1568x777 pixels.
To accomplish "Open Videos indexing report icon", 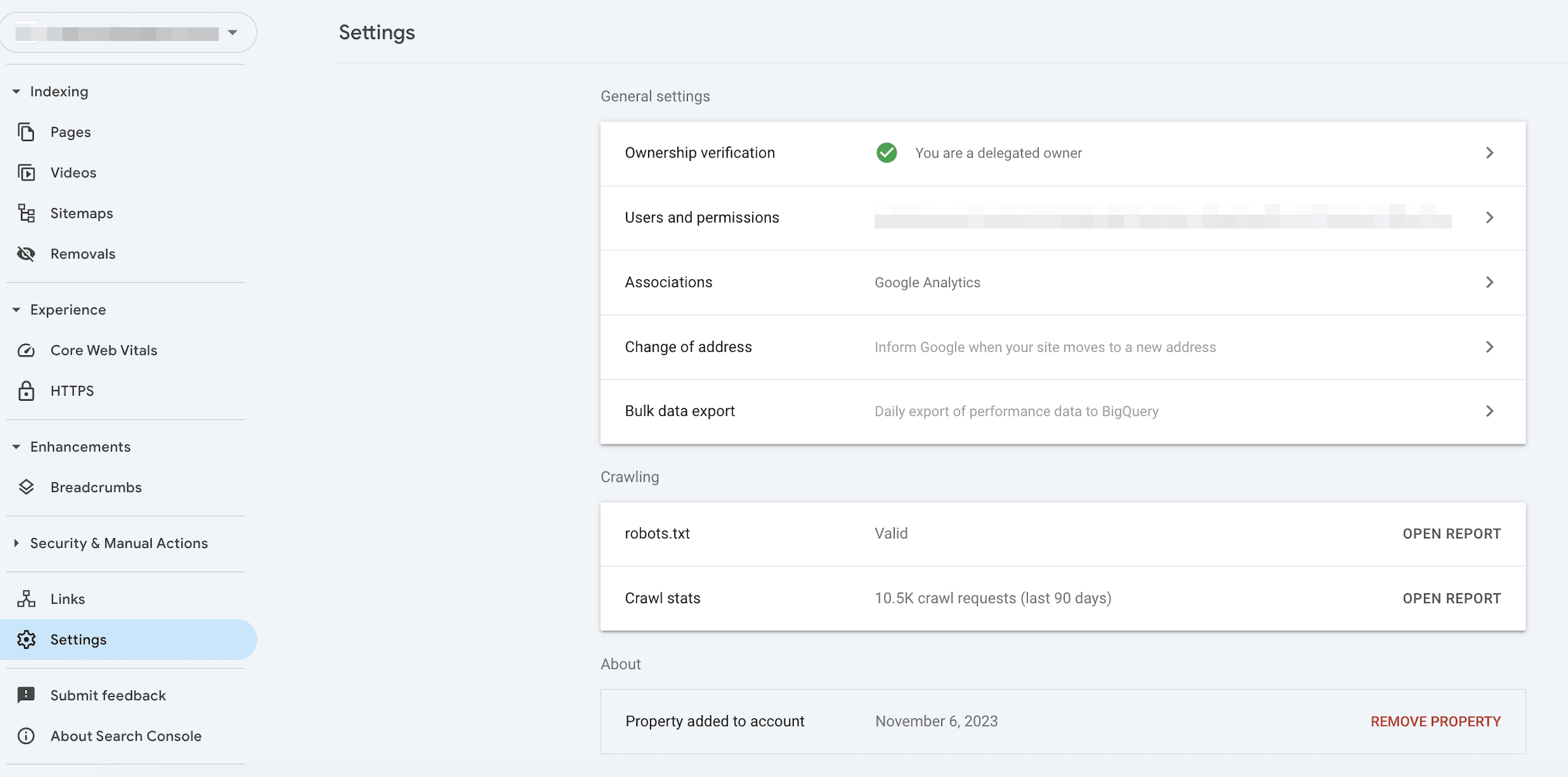I will (26, 172).
